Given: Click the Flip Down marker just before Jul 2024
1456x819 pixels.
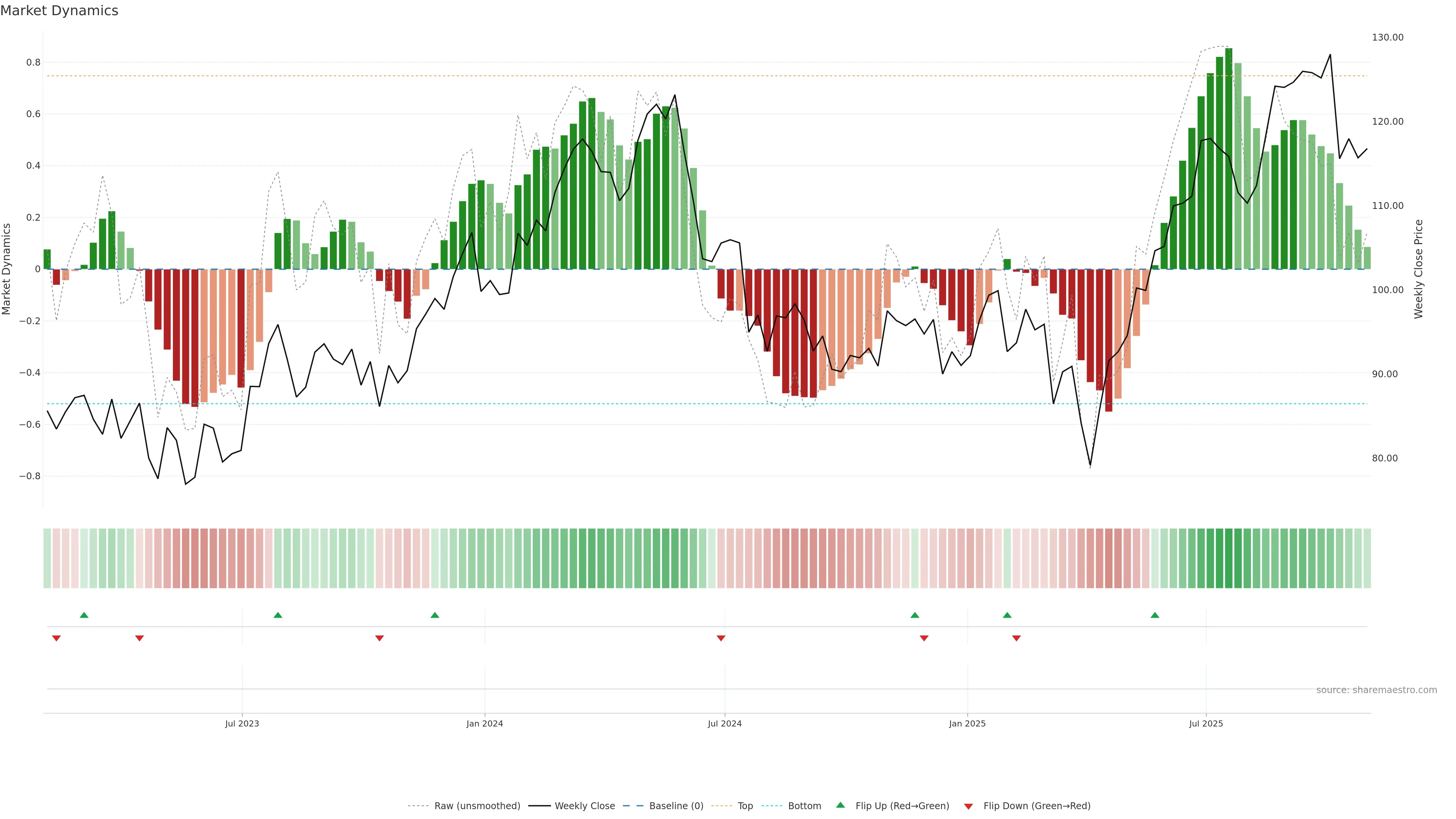Looking at the screenshot, I should pyautogui.click(x=721, y=638).
